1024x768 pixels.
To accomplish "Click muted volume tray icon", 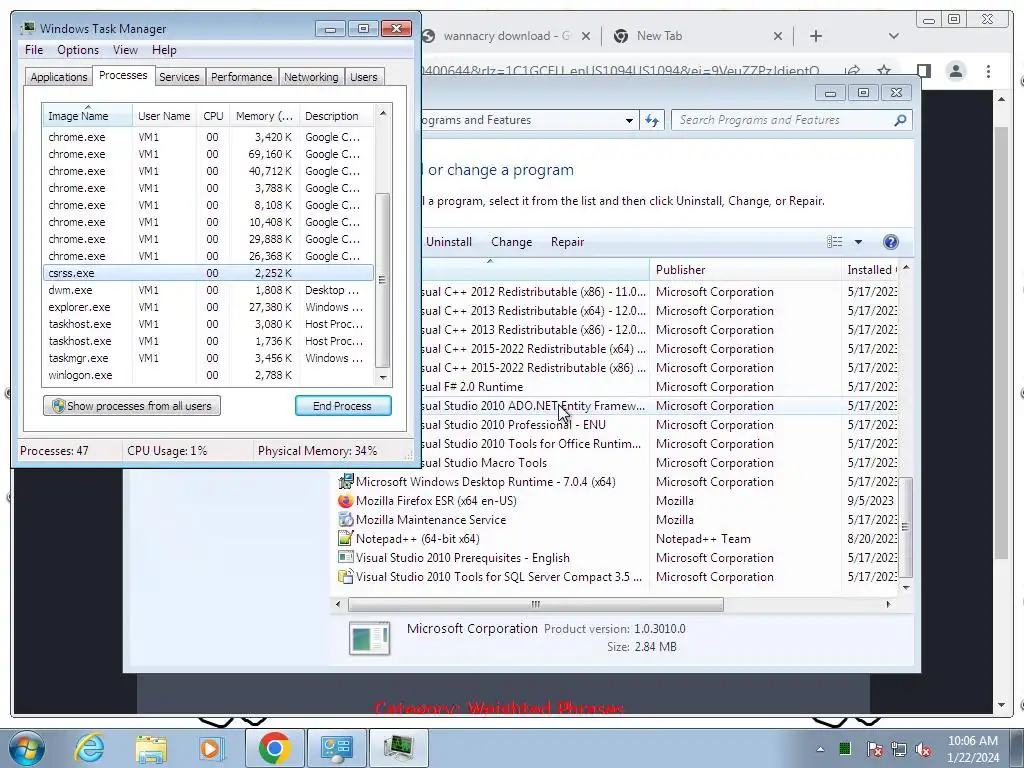I will tap(923, 749).
